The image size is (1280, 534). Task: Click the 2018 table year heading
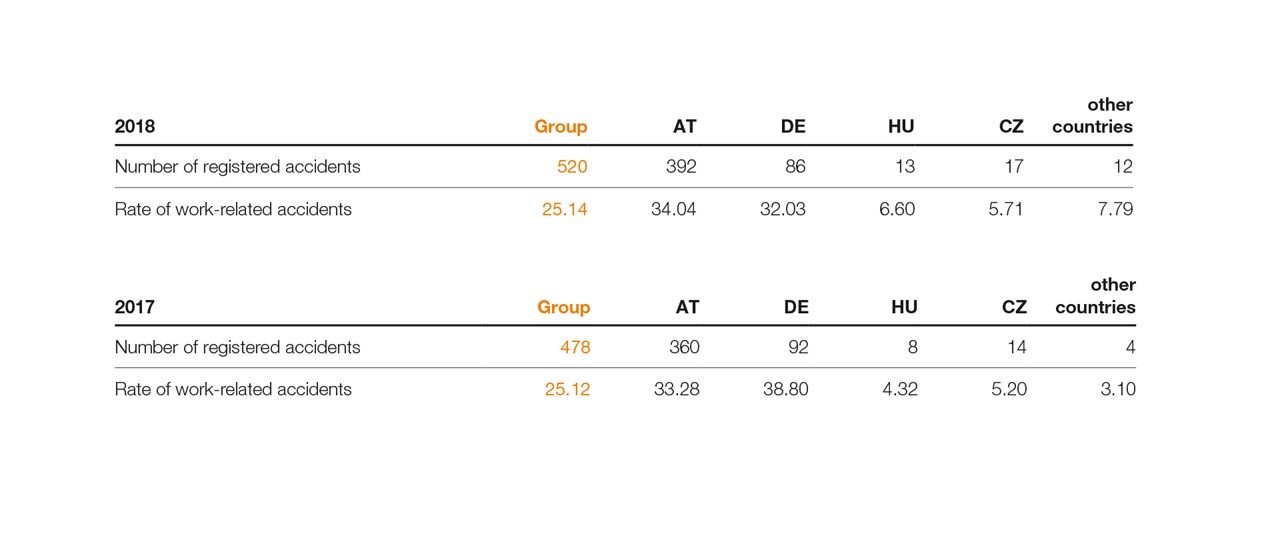tap(135, 127)
